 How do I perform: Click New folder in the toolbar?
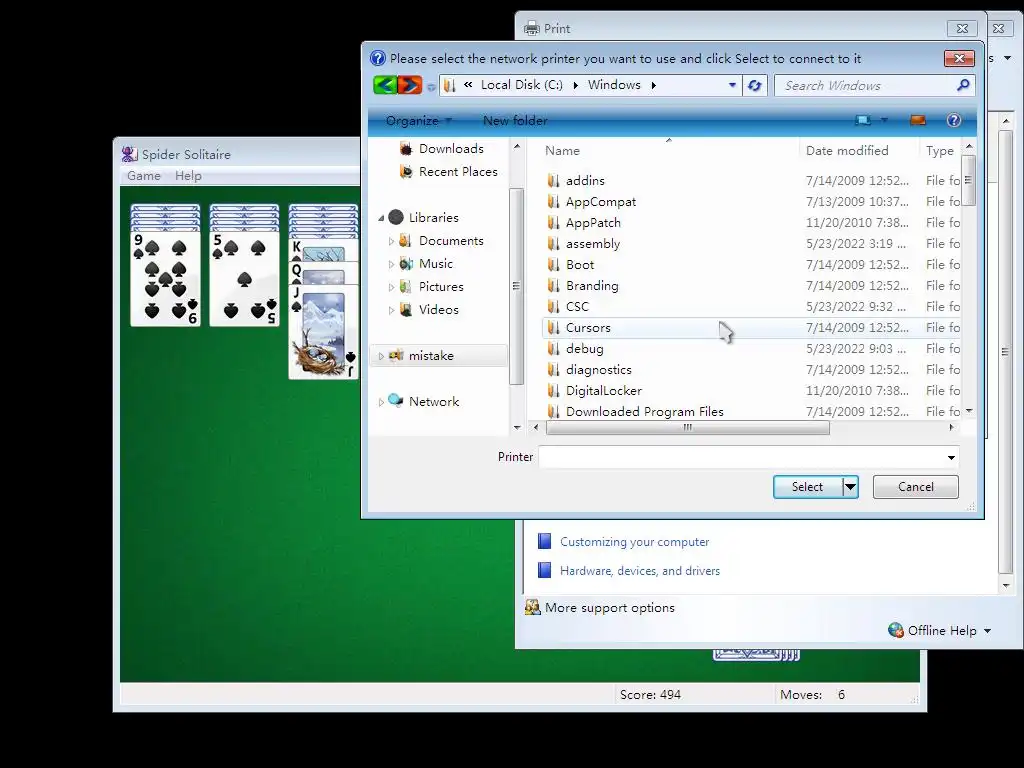515,121
